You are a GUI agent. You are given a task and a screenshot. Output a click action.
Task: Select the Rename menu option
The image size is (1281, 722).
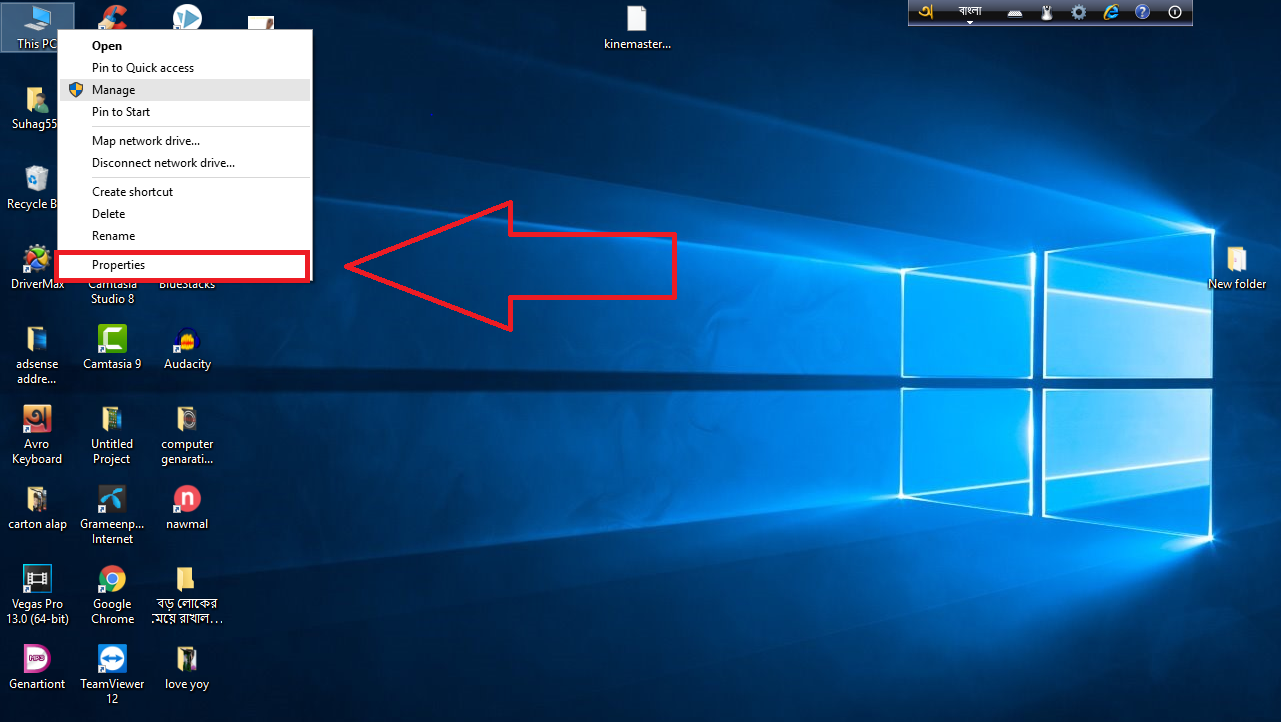113,236
